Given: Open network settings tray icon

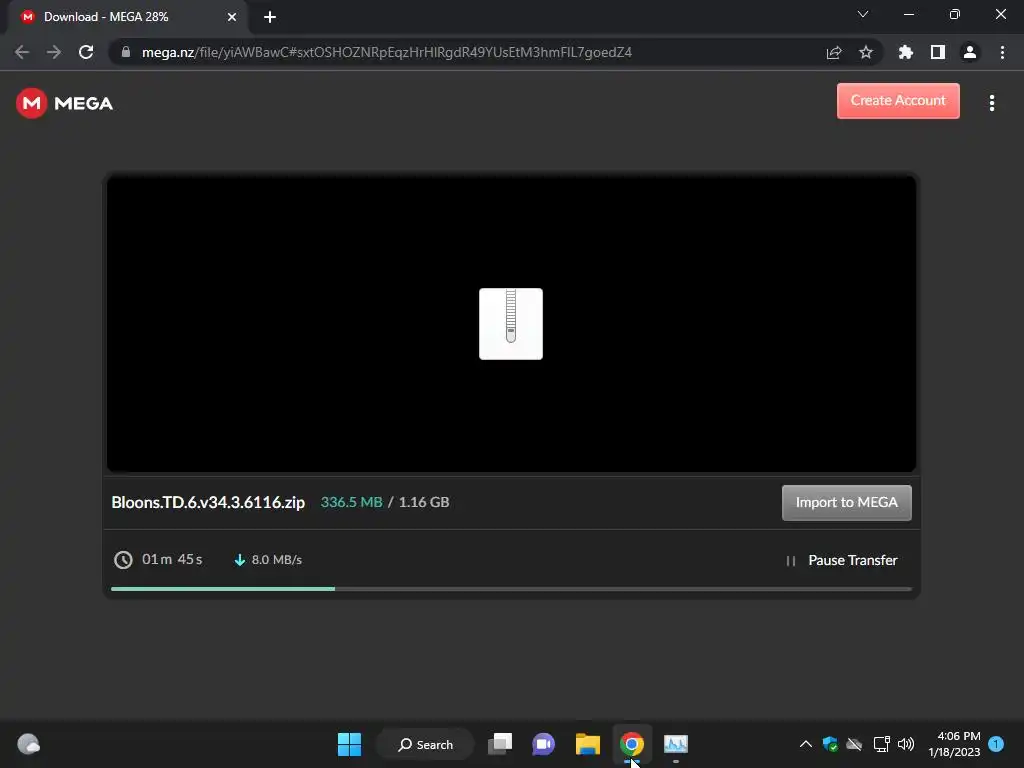Looking at the screenshot, I should click(882, 744).
